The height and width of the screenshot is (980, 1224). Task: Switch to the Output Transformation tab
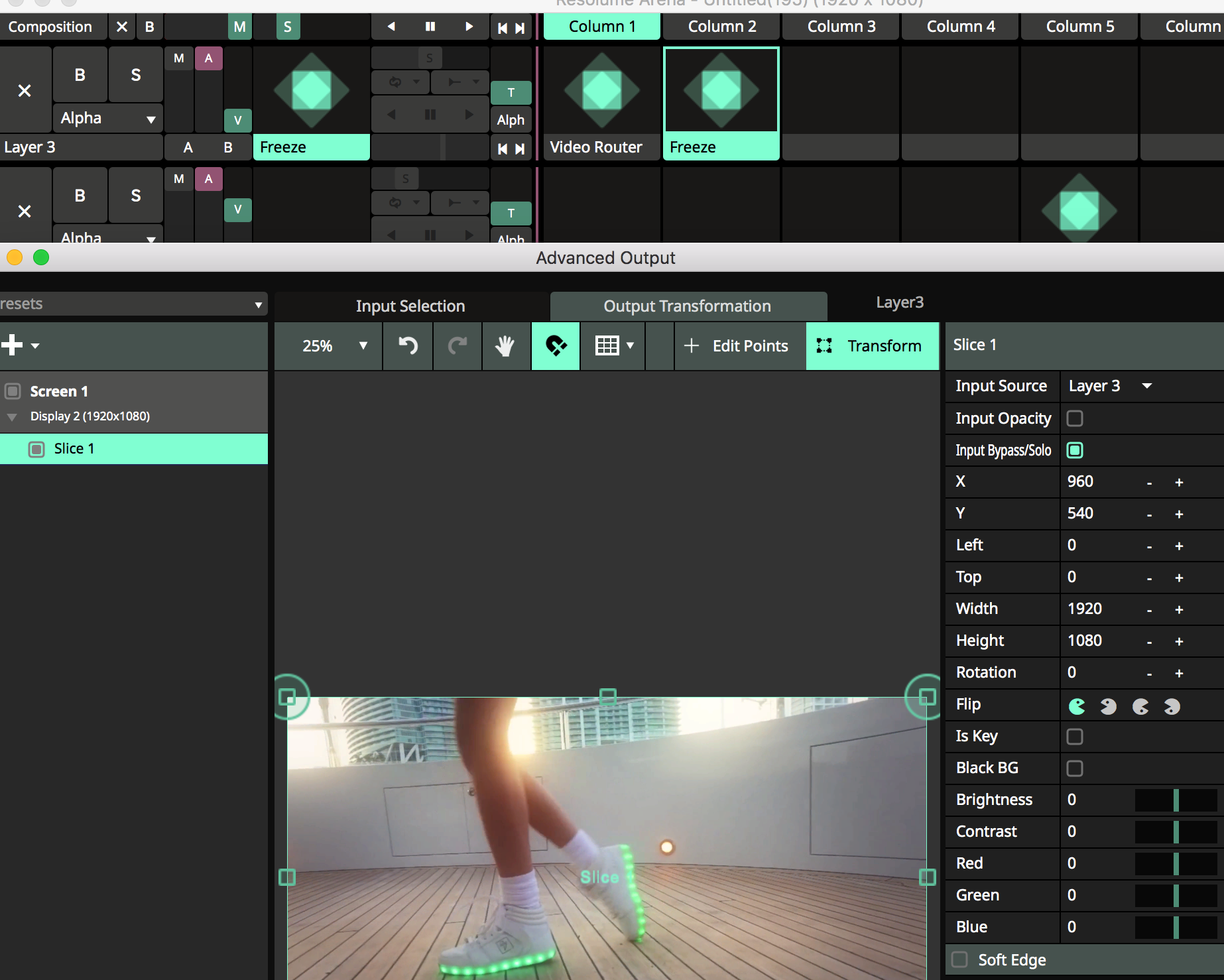click(x=687, y=306)
